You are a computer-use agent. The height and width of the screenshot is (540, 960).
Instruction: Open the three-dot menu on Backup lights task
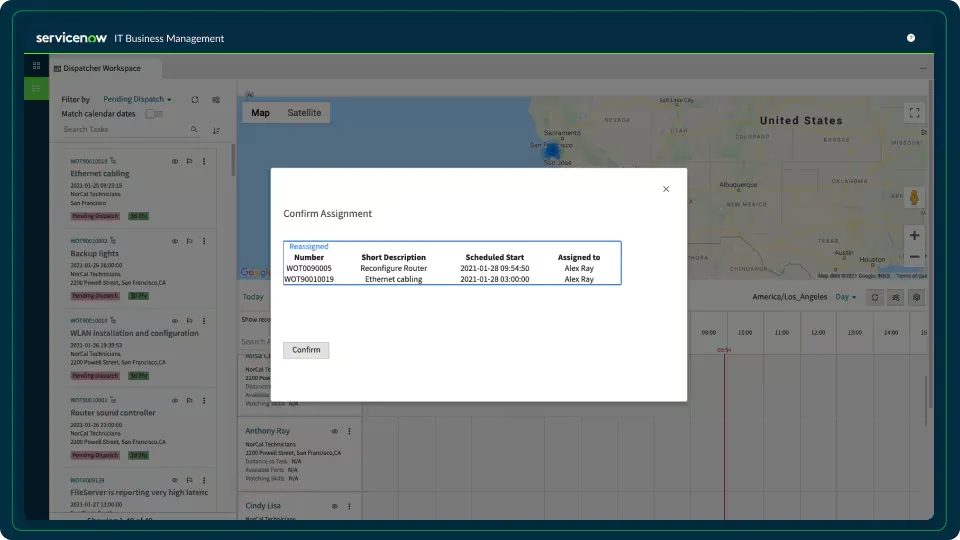pos(204,241)
